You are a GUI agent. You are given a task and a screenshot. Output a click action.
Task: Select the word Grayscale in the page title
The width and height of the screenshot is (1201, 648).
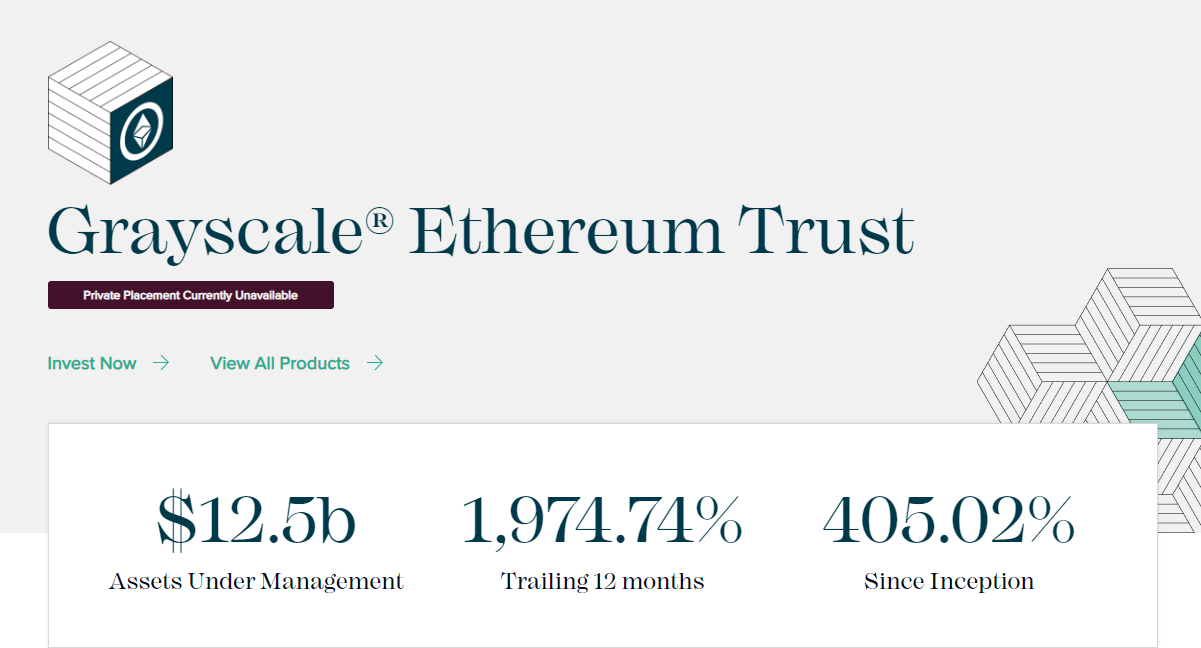point(205,232)
